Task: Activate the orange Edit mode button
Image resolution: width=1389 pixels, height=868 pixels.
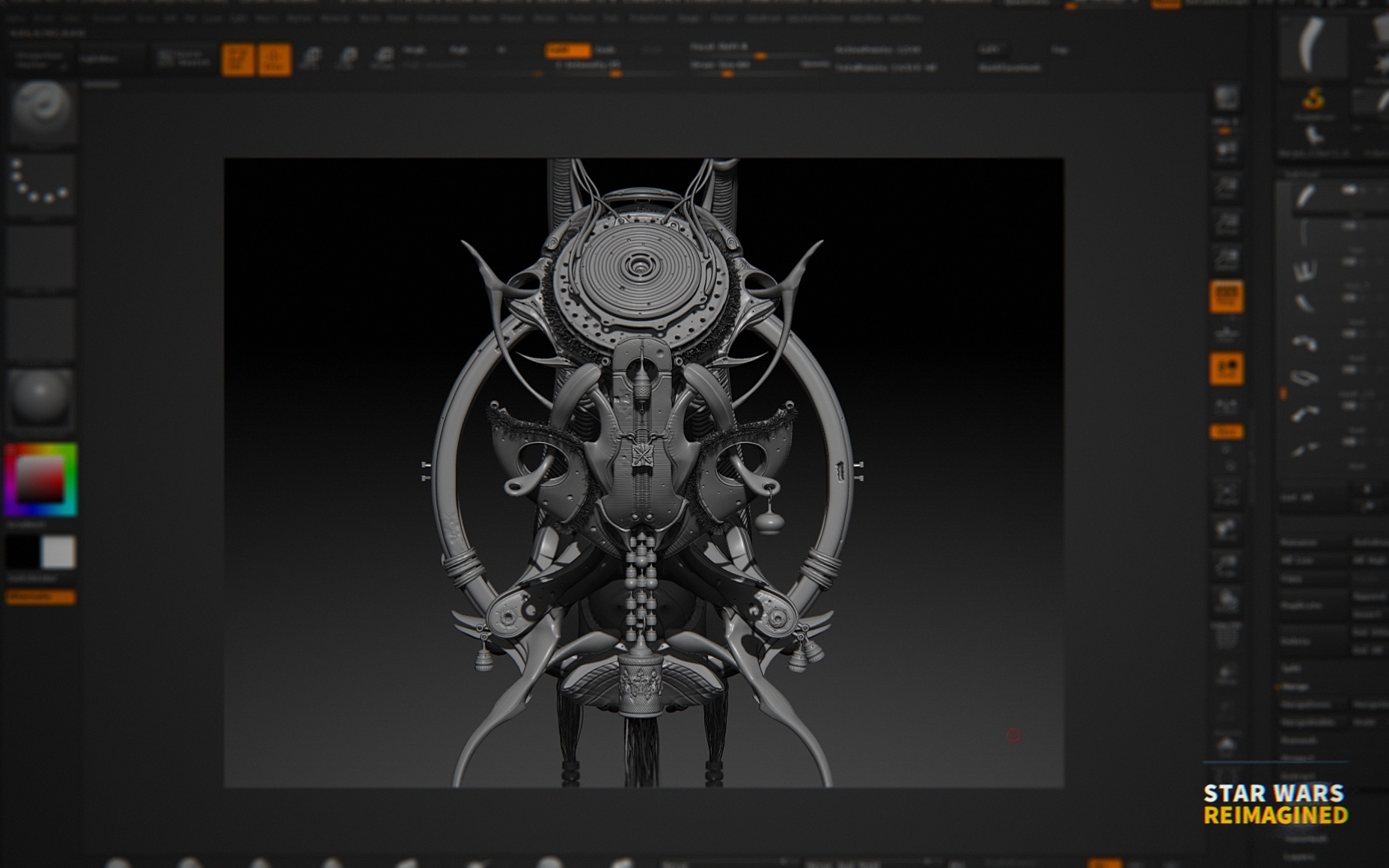Action: click(x=238, y=58)
